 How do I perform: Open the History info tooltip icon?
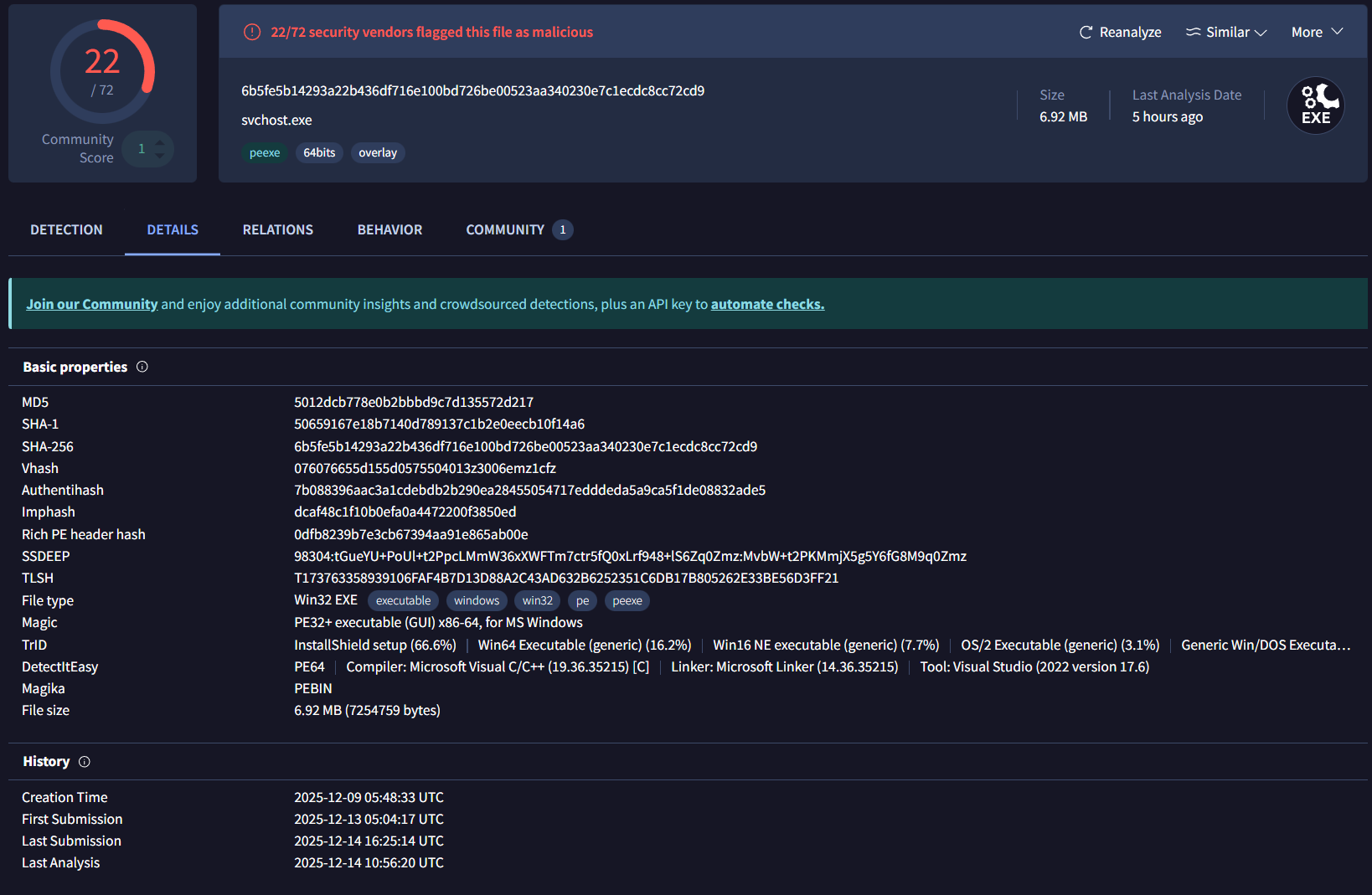coord(84,762)
